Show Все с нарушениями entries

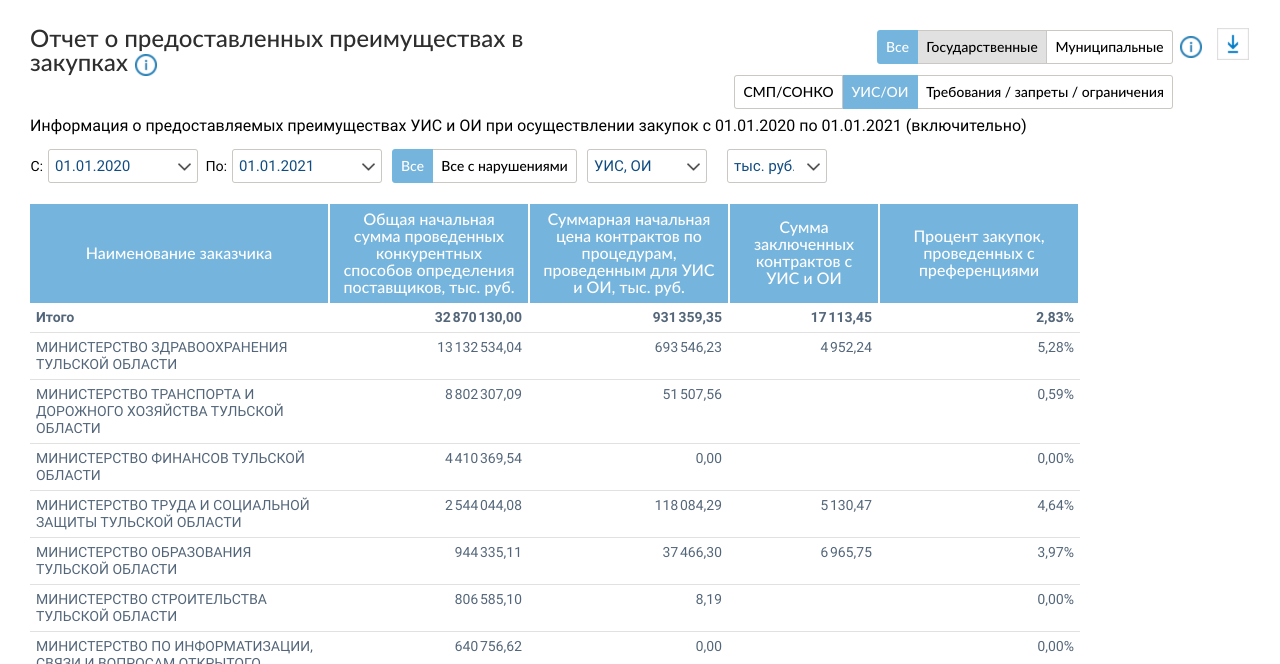point(505,166)
